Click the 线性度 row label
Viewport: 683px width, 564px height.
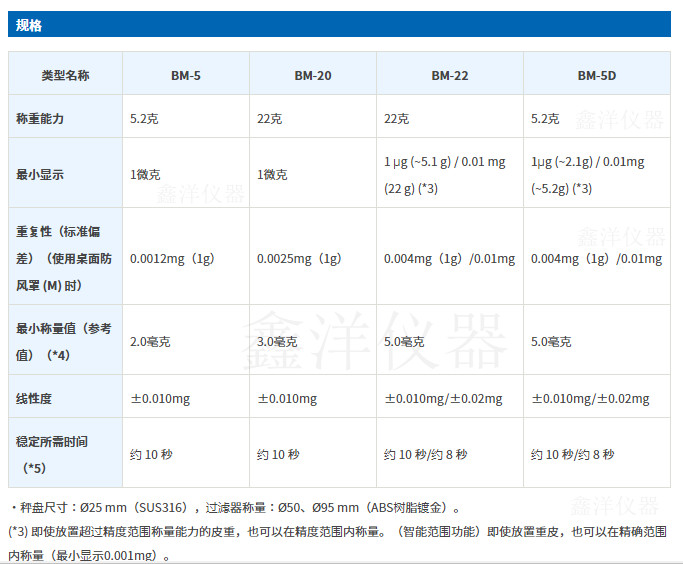click(35, 398)
